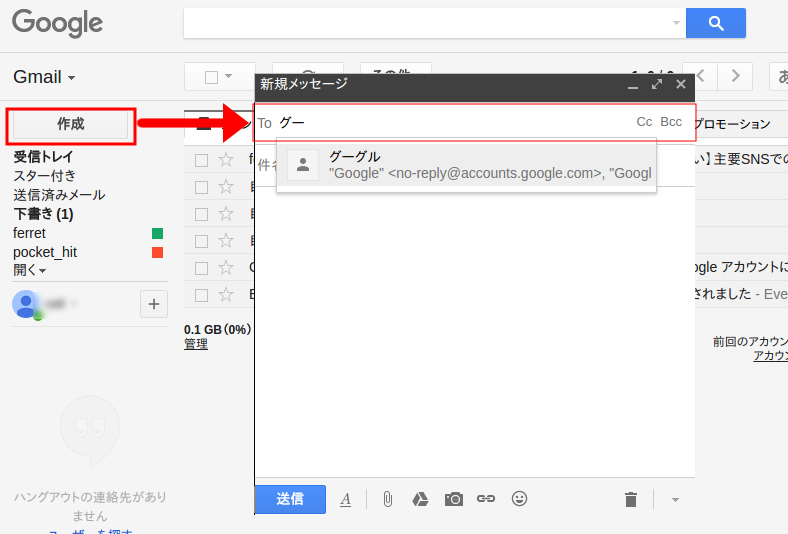Open the Gmail product switcher dropdown
The height and width of the screenshot is (534, 788).
tap(44, 77)
